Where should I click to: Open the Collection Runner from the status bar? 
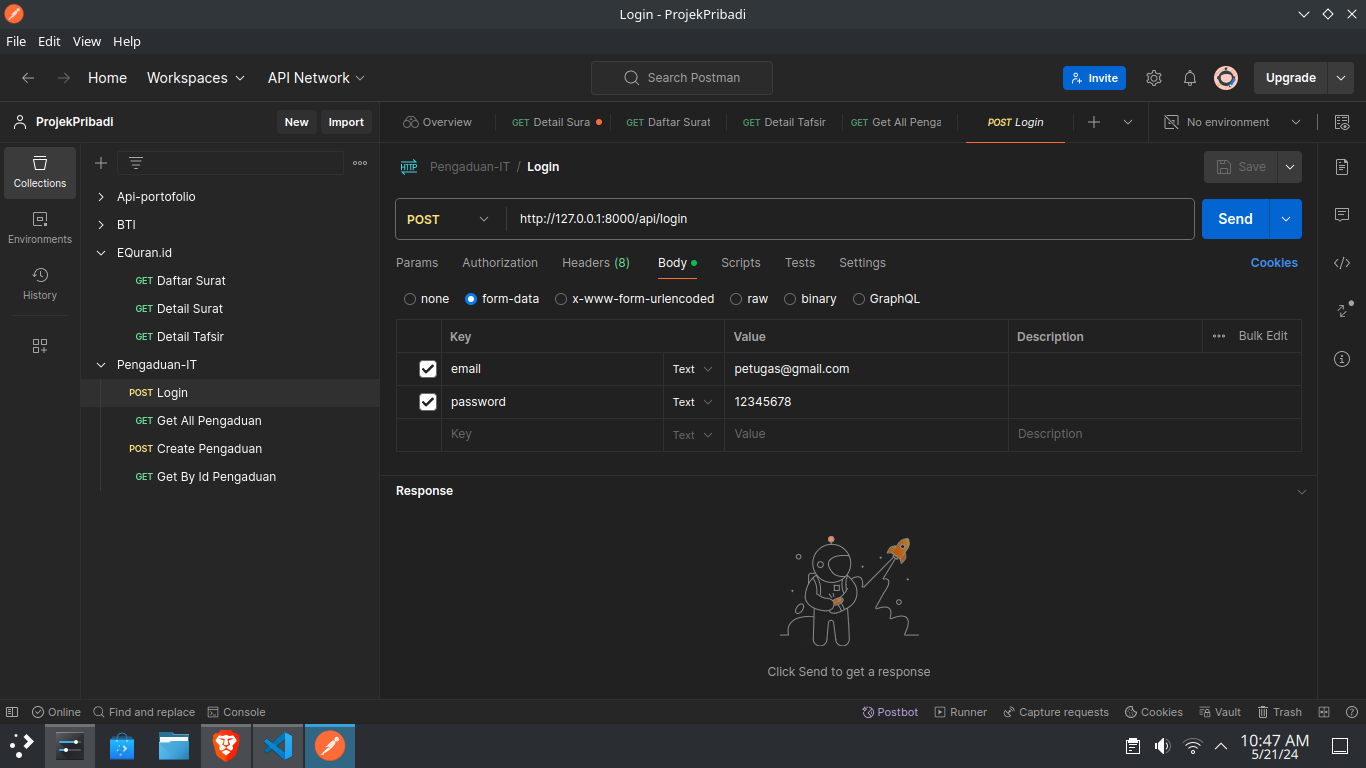[x=960, y=711]
